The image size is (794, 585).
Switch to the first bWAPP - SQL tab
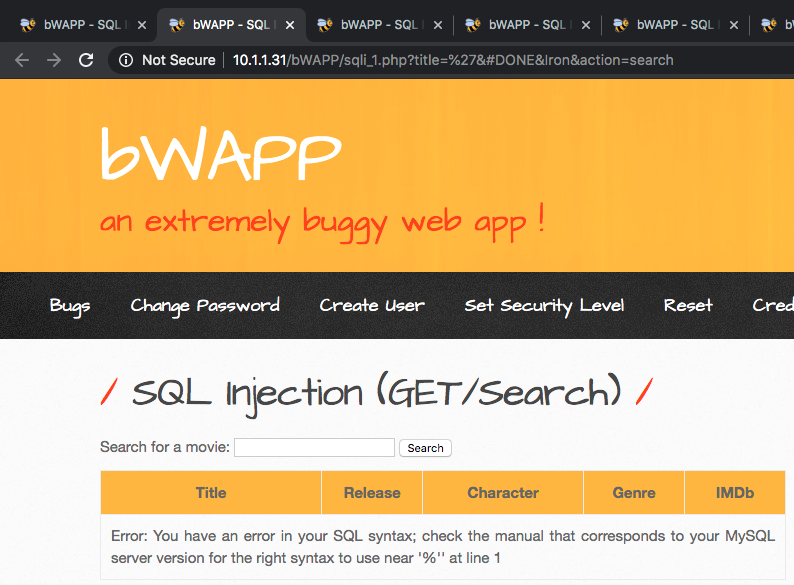pyautogui.click(x=82, y=25)
